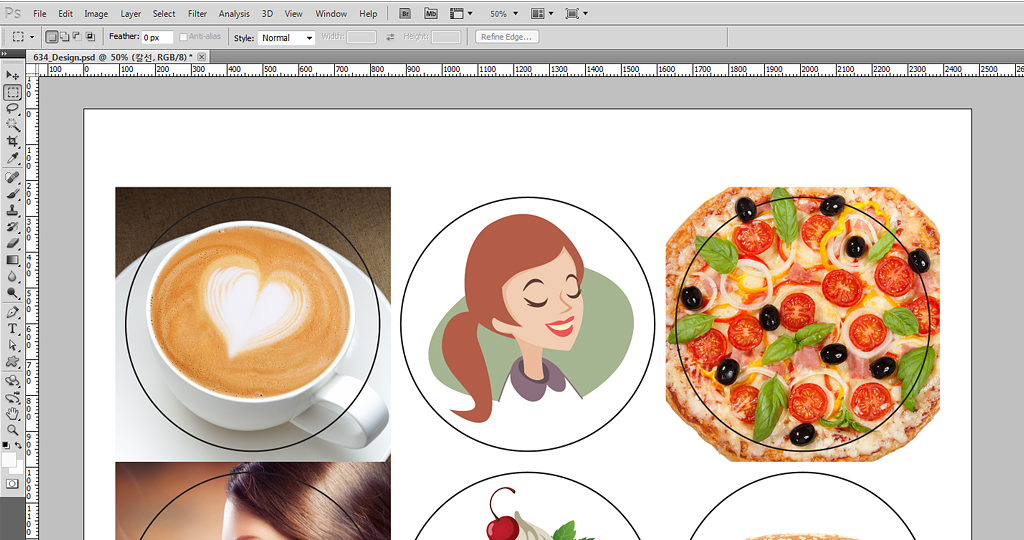Click the Feather input field
Image resolution: width=1024 pixels, height=540 pixels.
pos(157,37)
